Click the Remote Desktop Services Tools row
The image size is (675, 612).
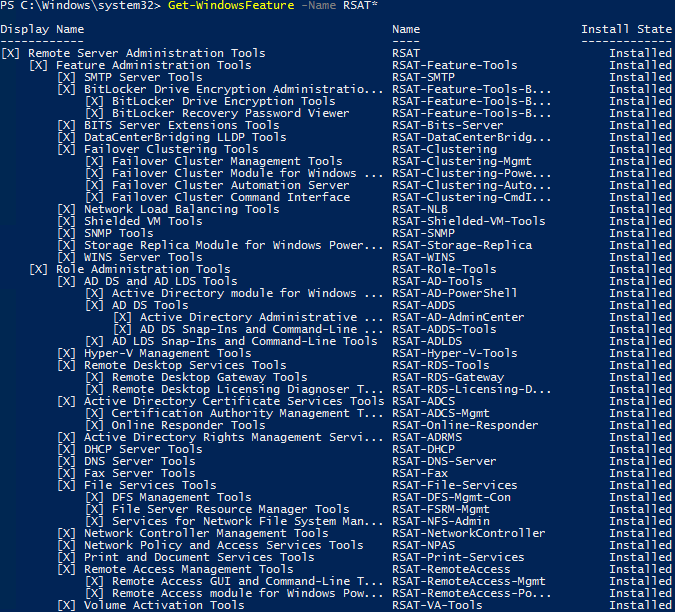[336, 365]
